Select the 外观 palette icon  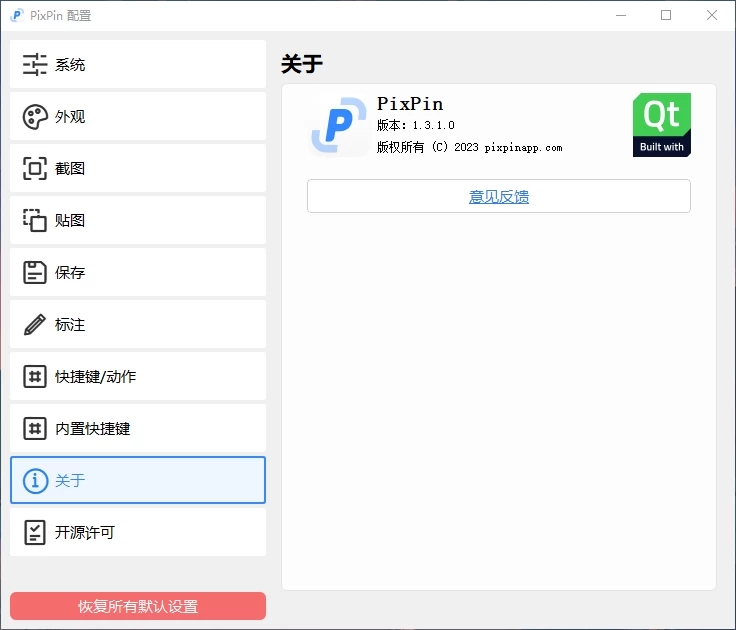[35, 117]
